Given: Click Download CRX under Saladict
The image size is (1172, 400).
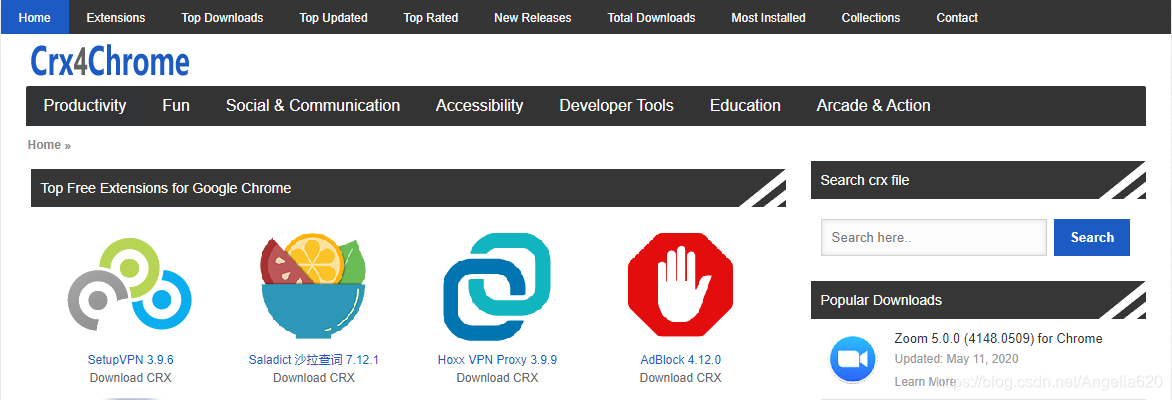Looking at the screenshot, I should [314, 378].
